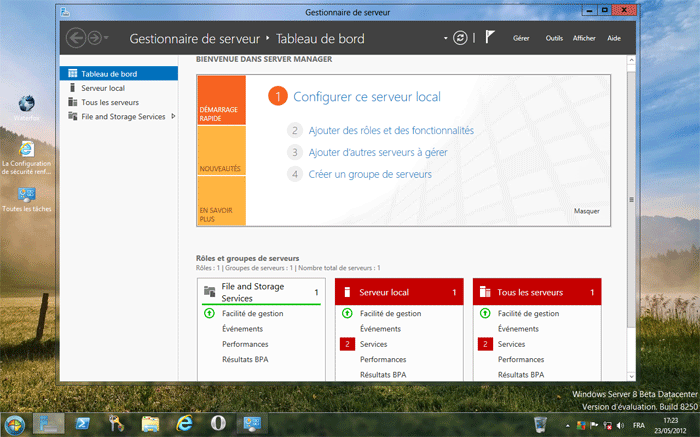The image size is (700, 437).
Task: Select Serveur local in sidebar
Action: [119, 88]
